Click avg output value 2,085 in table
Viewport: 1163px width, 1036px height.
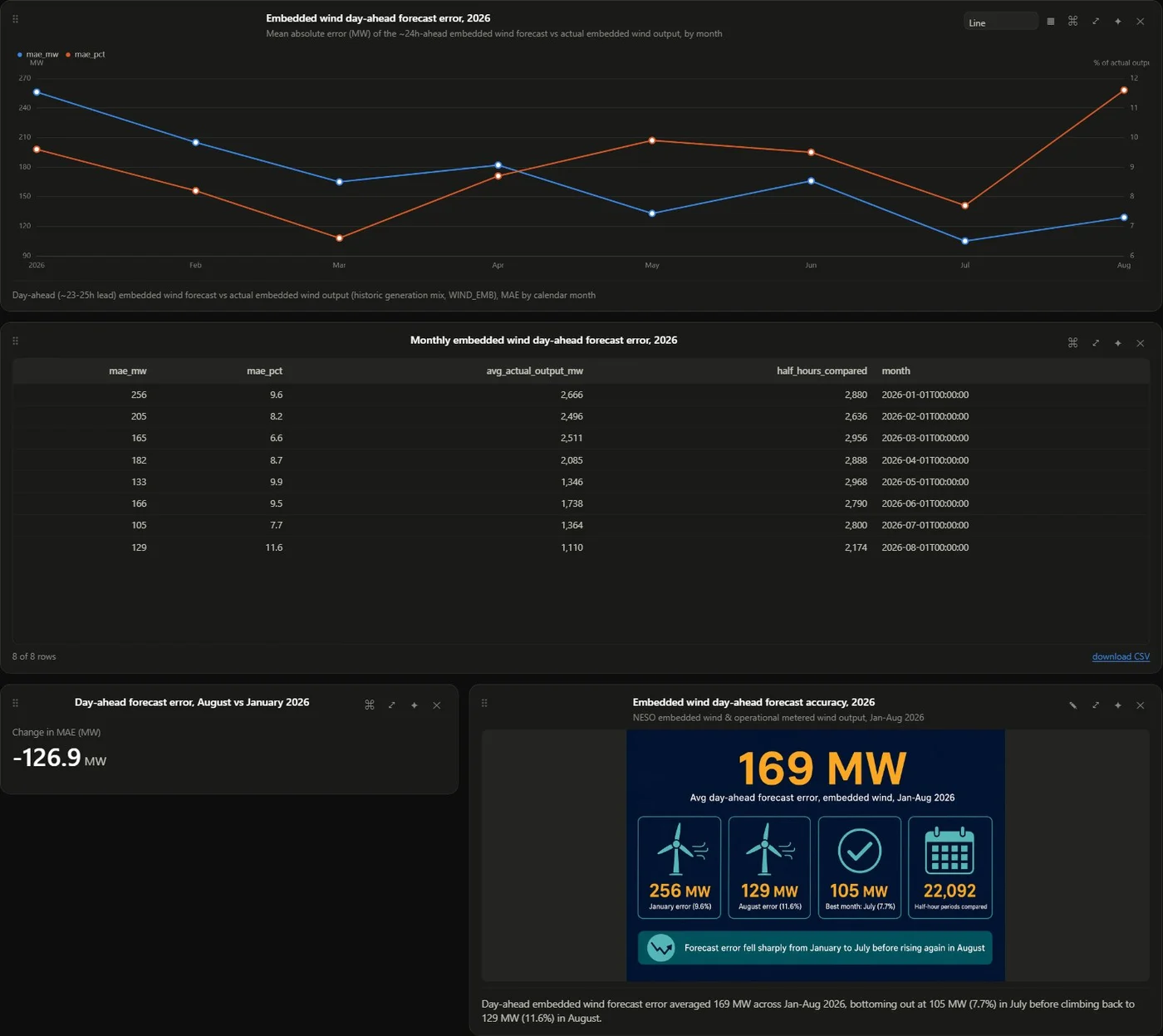(572, 461)
